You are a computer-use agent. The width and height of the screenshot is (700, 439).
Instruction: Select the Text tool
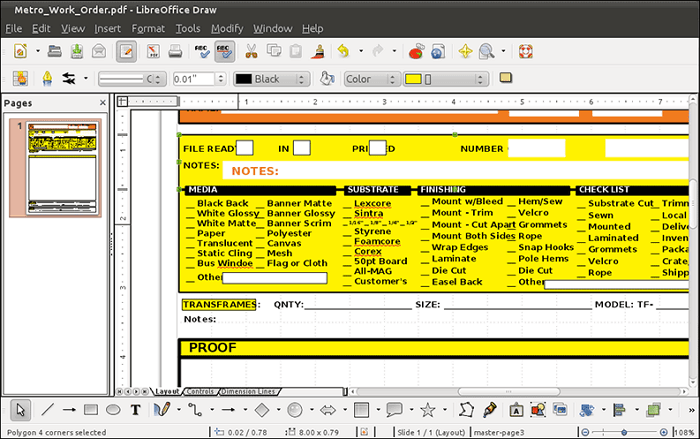tap(136, 410)
